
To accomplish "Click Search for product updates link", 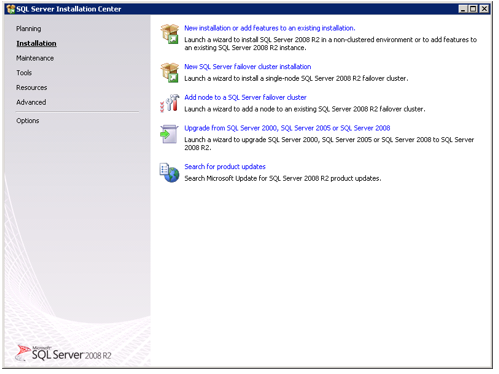I will click(x=225, y=167).
